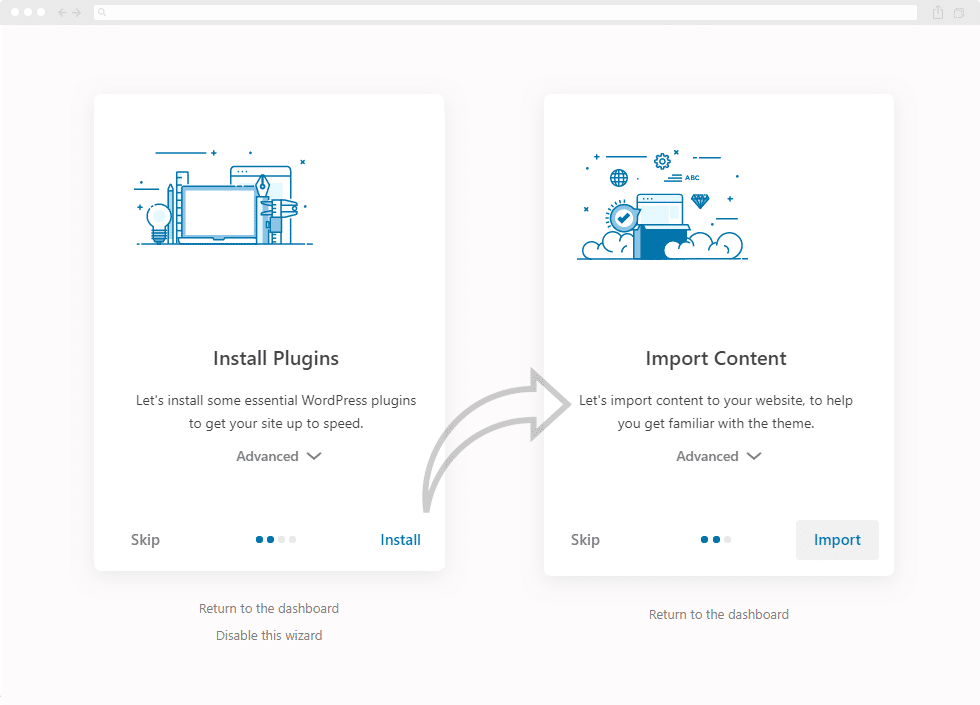The width and height of the screenshot is (980, 705).
Task: Click the browser forward arrow
Action: click(78, 12)
